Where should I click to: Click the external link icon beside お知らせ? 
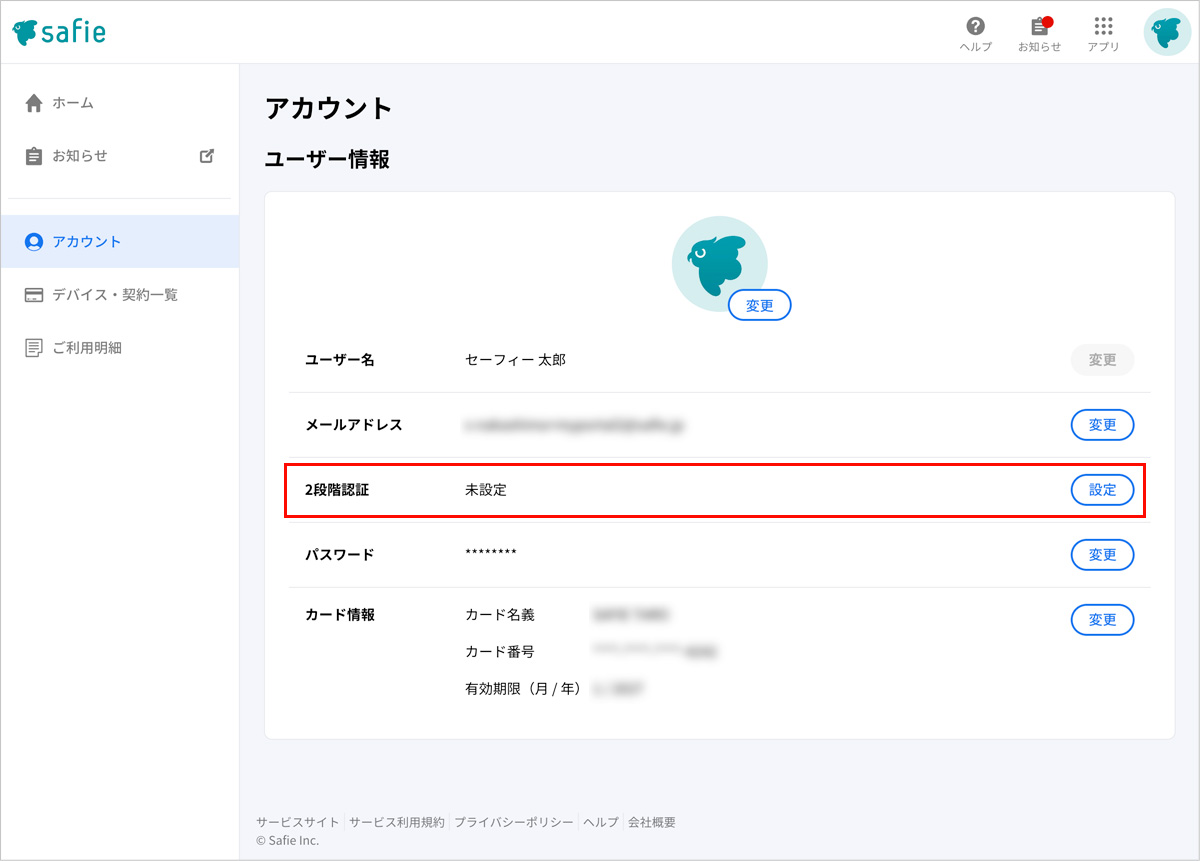pyautogui.click(x=207, y=156)
